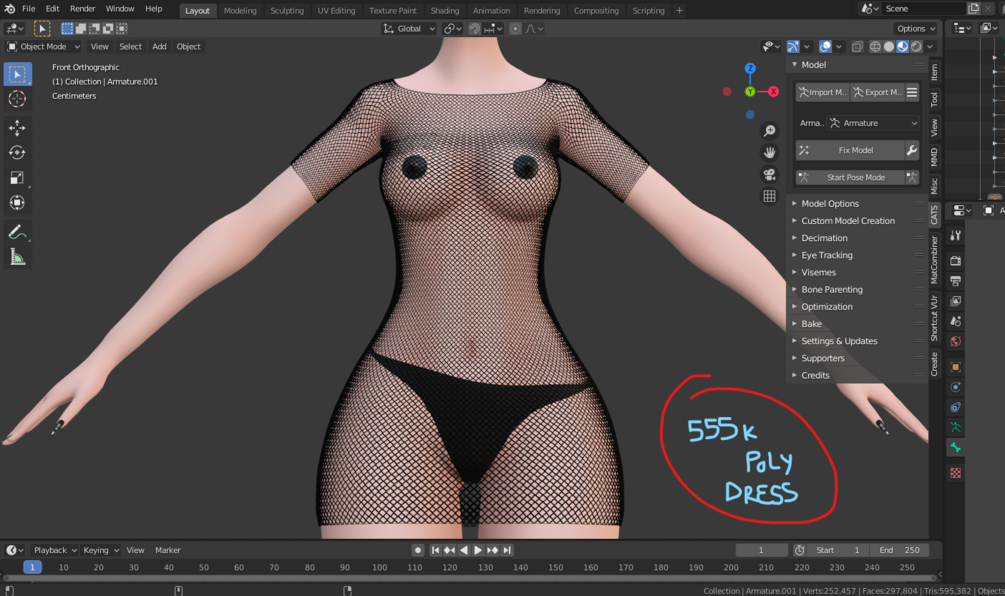
Task: Select the Measure tool
Action: click(17, 257)
